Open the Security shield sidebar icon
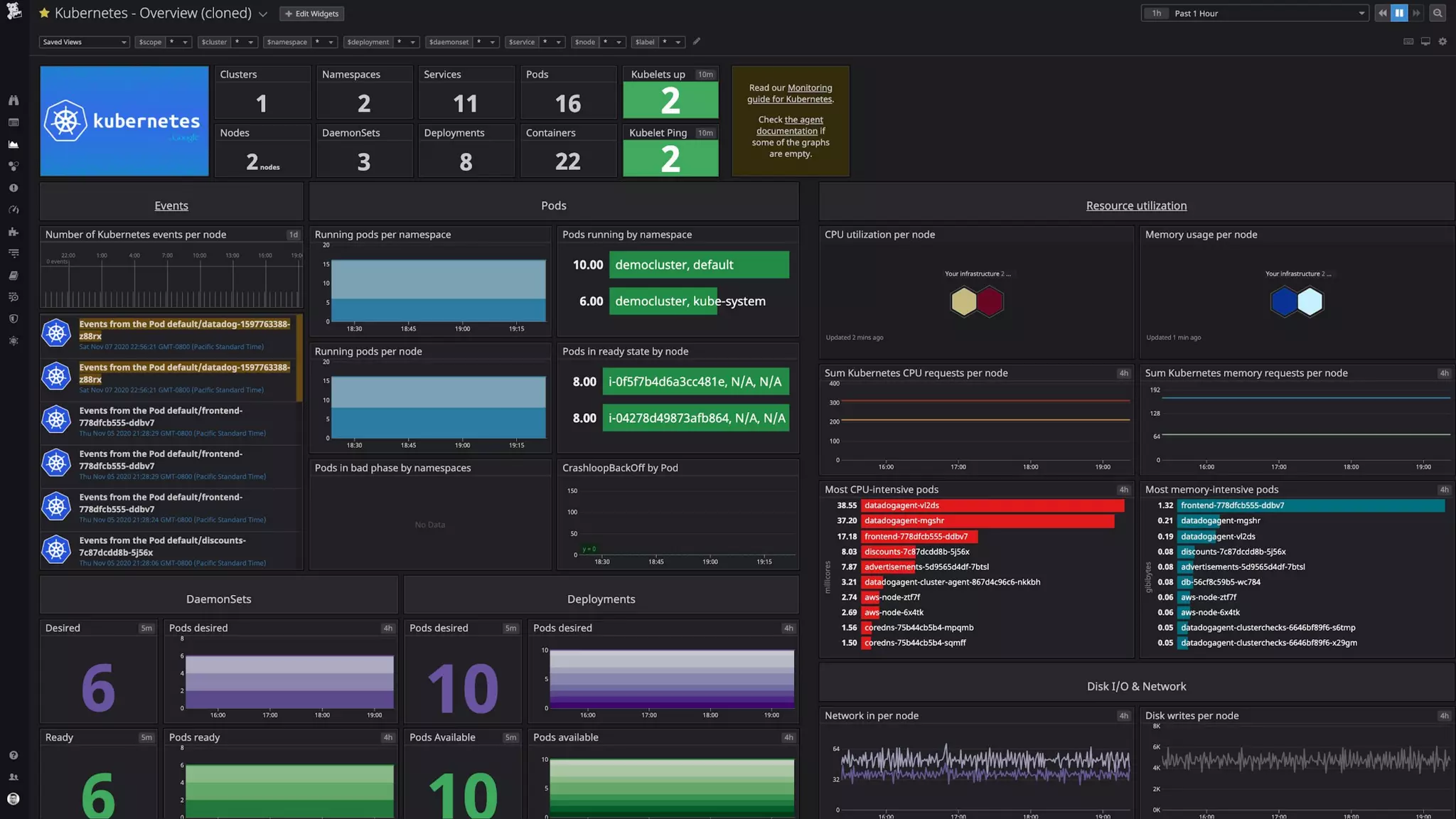1456x819 pixels. tap(14, 318)
